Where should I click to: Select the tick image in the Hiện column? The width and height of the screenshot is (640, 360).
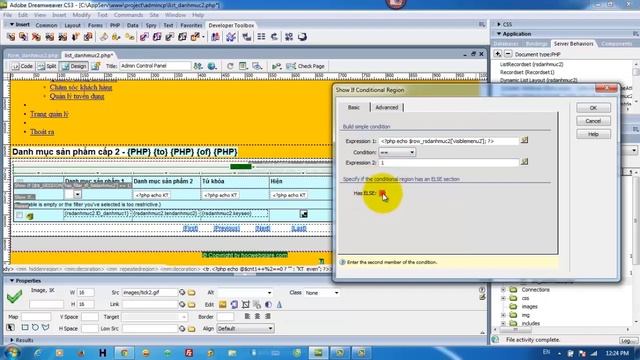[303, 214]
